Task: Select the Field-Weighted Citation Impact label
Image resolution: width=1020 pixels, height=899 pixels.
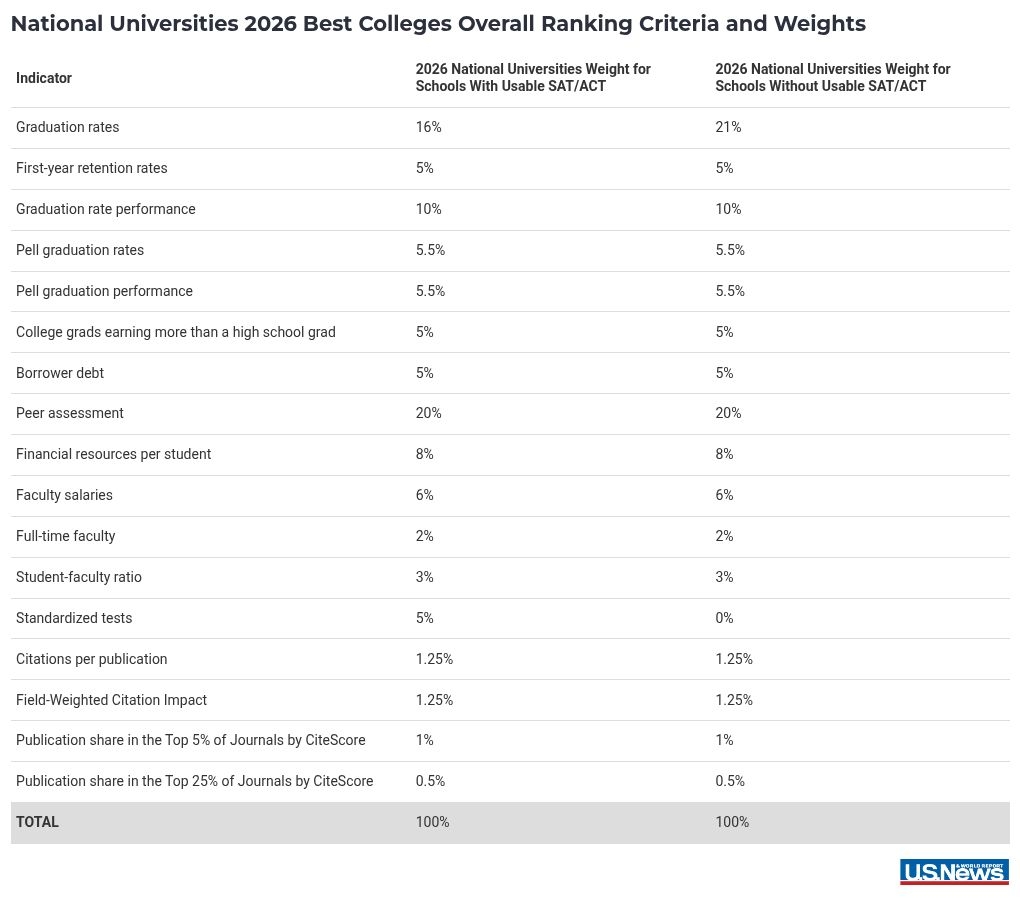Action: pos(111,700)
